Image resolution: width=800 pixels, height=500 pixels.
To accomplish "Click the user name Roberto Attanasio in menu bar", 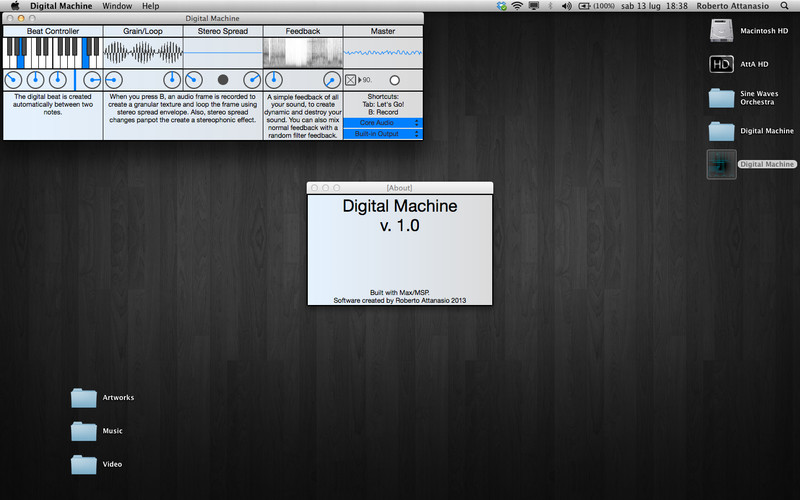I will point(733,6).
